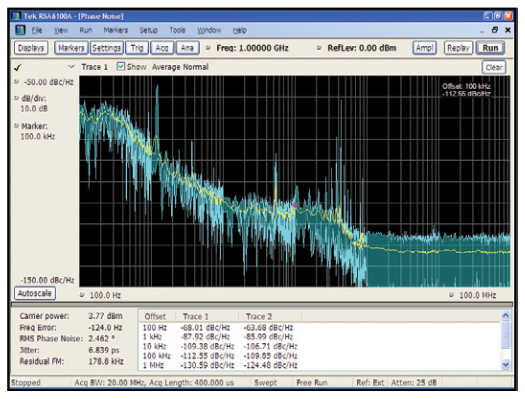Click the -150.00 dBc/Hz bottom scale label

(47, 280)
